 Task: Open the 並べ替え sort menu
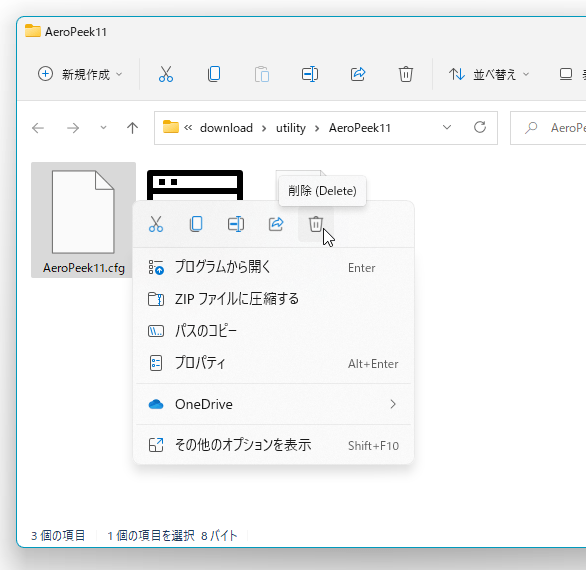pyautogui.click(x=489, y=74)
